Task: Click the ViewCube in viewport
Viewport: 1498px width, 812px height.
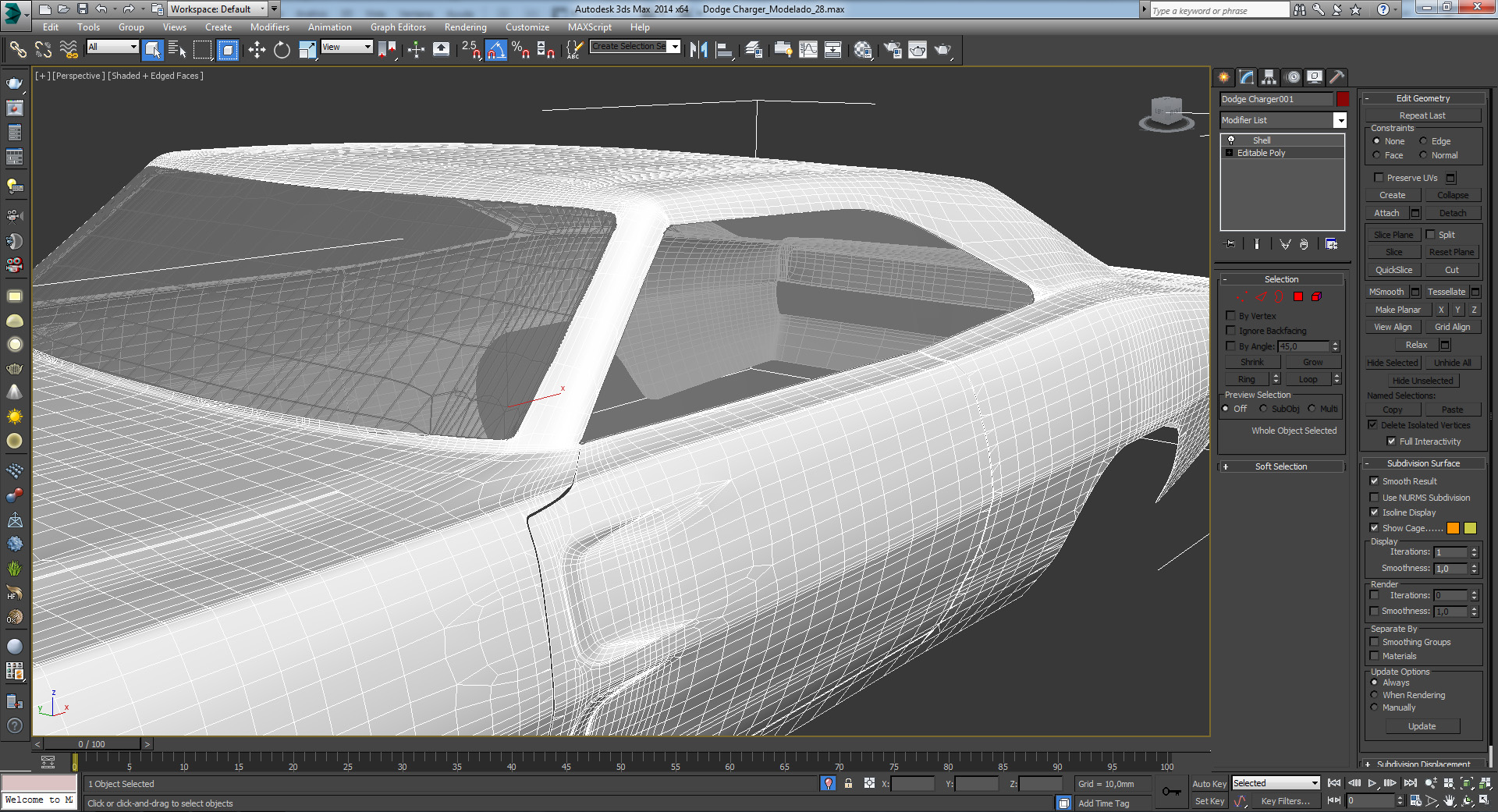Action: (1166, 112)
